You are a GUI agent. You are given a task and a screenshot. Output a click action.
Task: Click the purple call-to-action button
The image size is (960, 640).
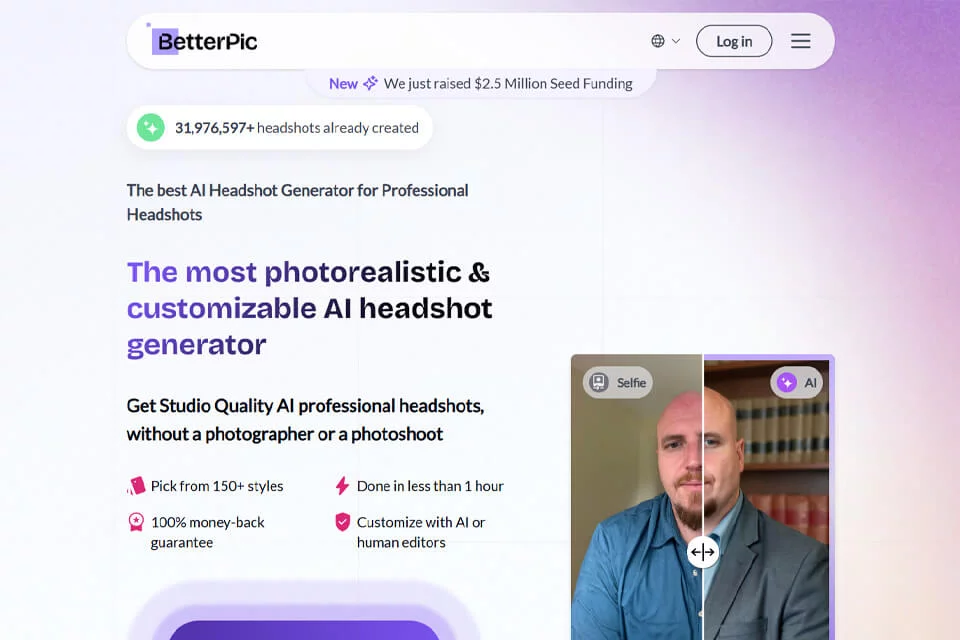tap(304, 630)
